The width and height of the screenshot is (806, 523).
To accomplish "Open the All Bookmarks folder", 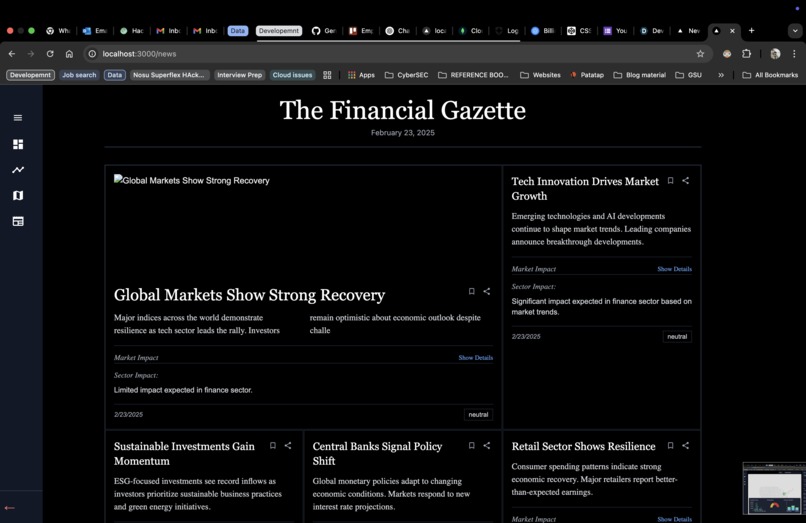I will click(x=770, y=75).
